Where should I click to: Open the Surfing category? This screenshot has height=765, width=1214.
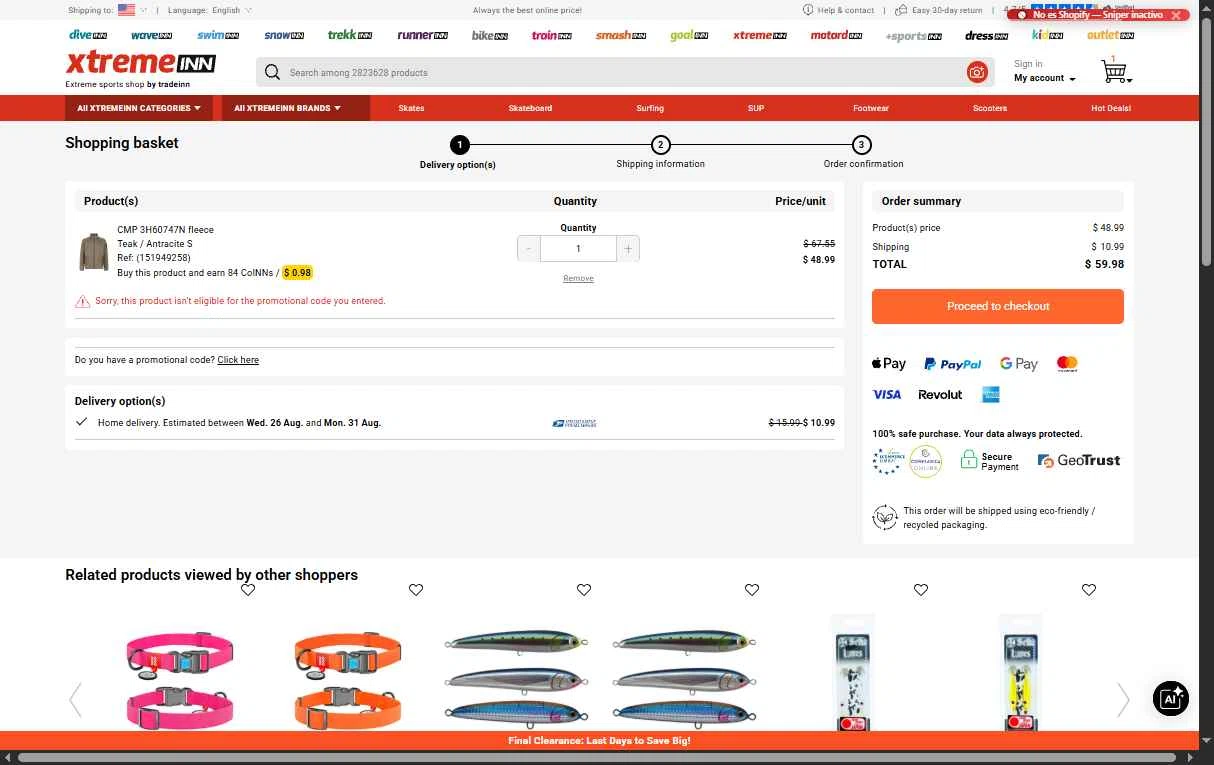(x=650, y=108)
